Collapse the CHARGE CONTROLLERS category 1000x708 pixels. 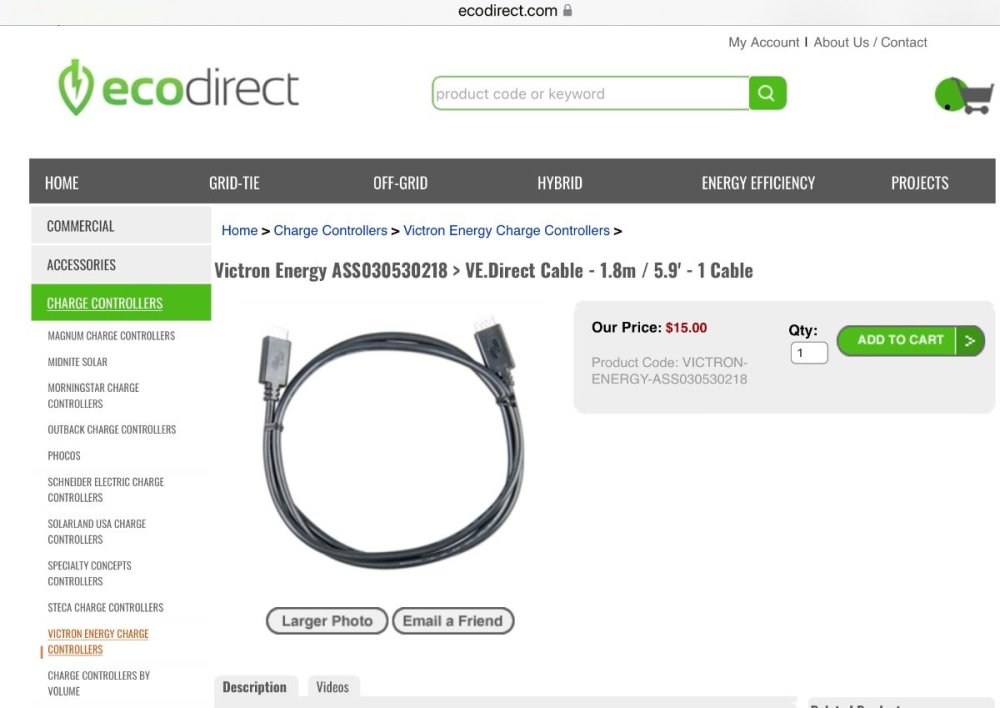[x=121, y=303]
